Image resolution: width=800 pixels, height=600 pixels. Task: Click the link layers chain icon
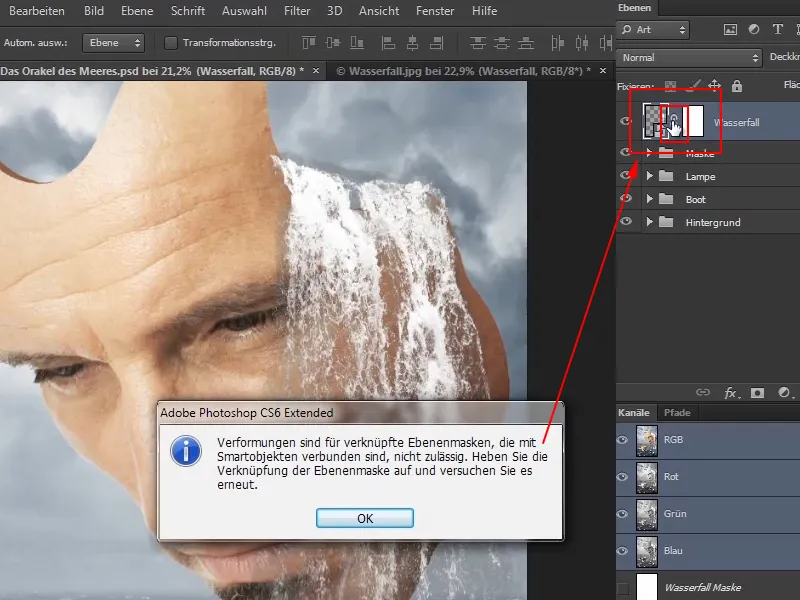(x=703, y=392)
